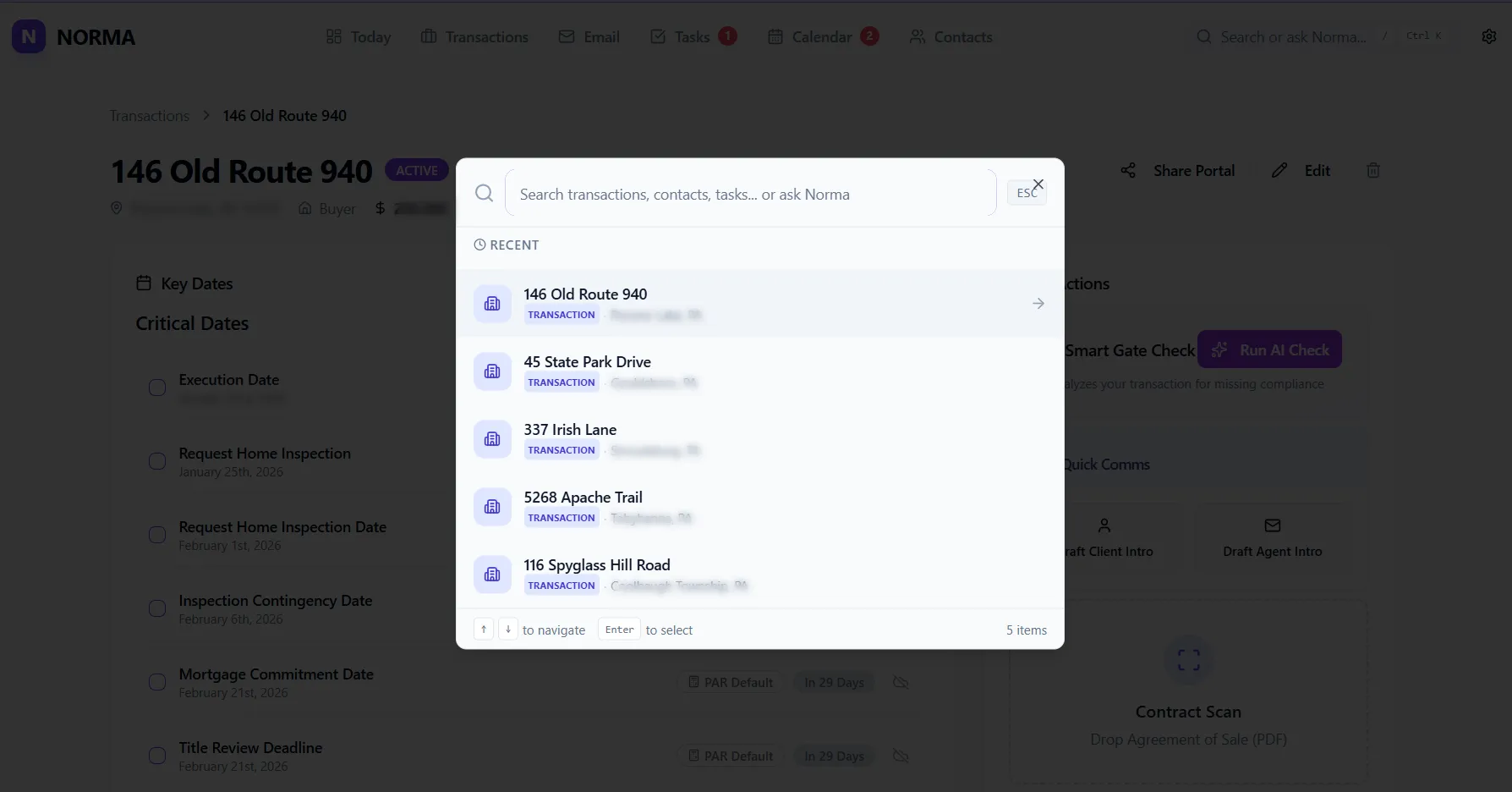Go to the Tasks tab
Viewport: 1512px width, 792px height.
coord(691,37)
